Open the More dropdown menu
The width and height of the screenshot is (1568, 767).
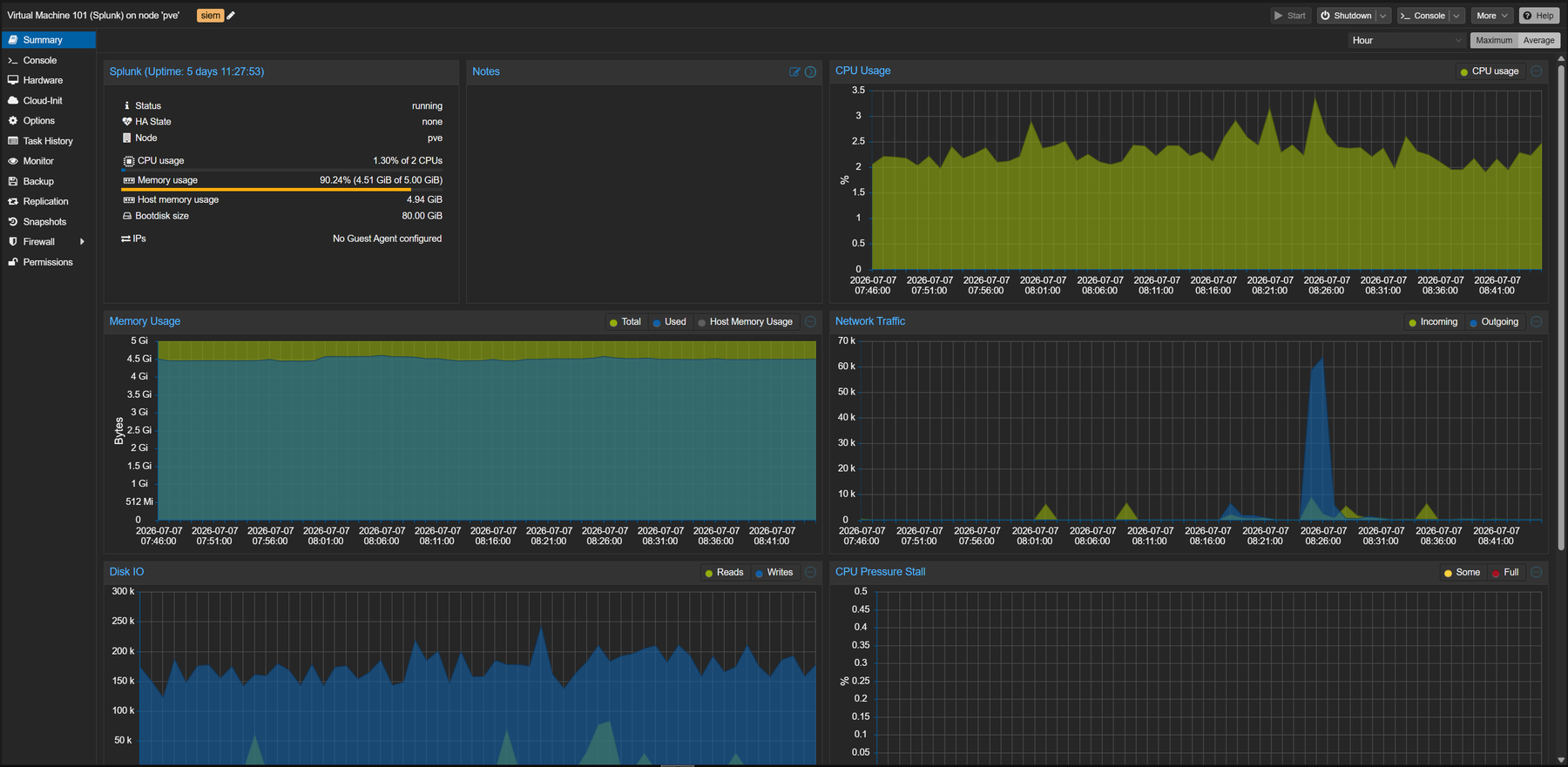click(x=1491, y=16)
